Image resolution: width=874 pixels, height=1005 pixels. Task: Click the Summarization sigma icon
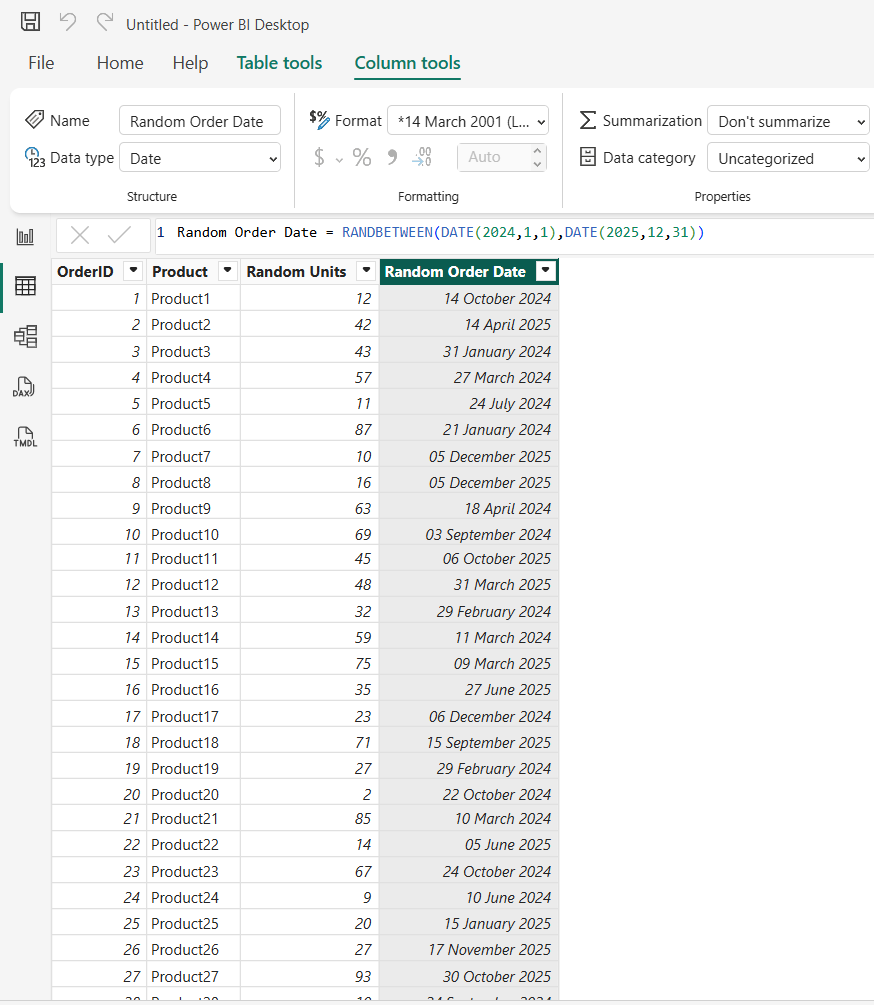(588, 120)
